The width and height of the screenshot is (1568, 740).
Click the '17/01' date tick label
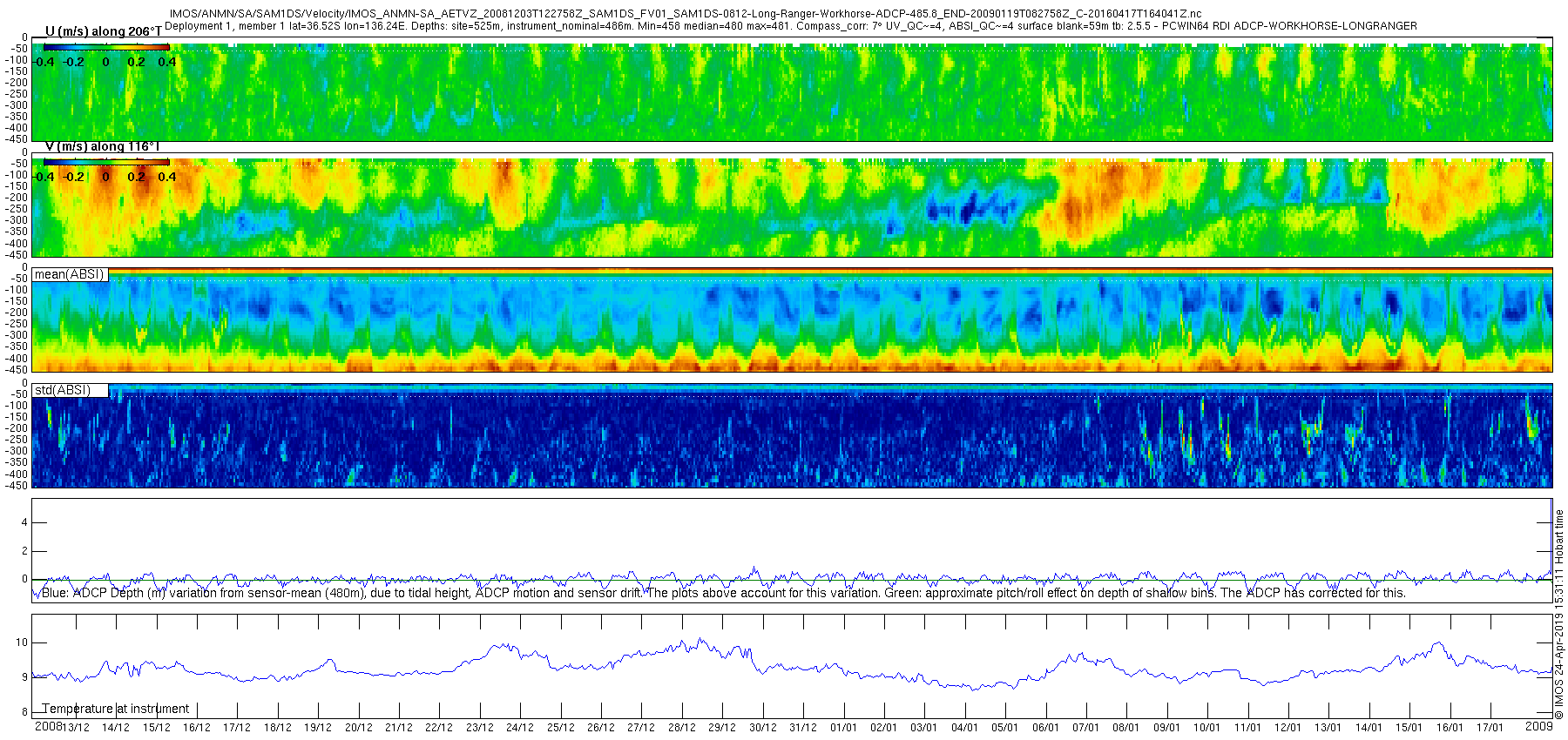coord(1490,728)
